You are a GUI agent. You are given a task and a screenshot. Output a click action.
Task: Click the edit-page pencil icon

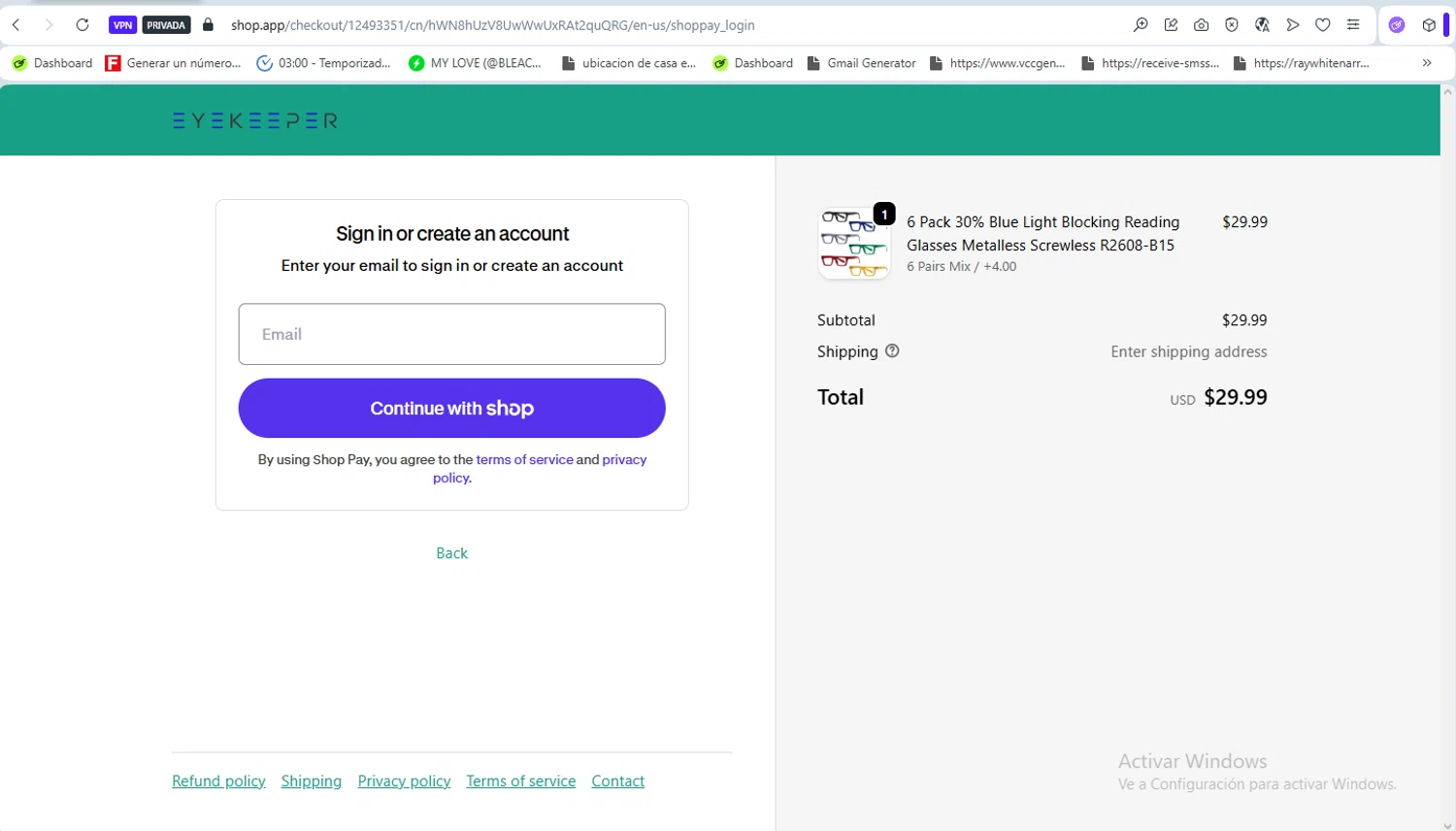[x=1172, y=25]
